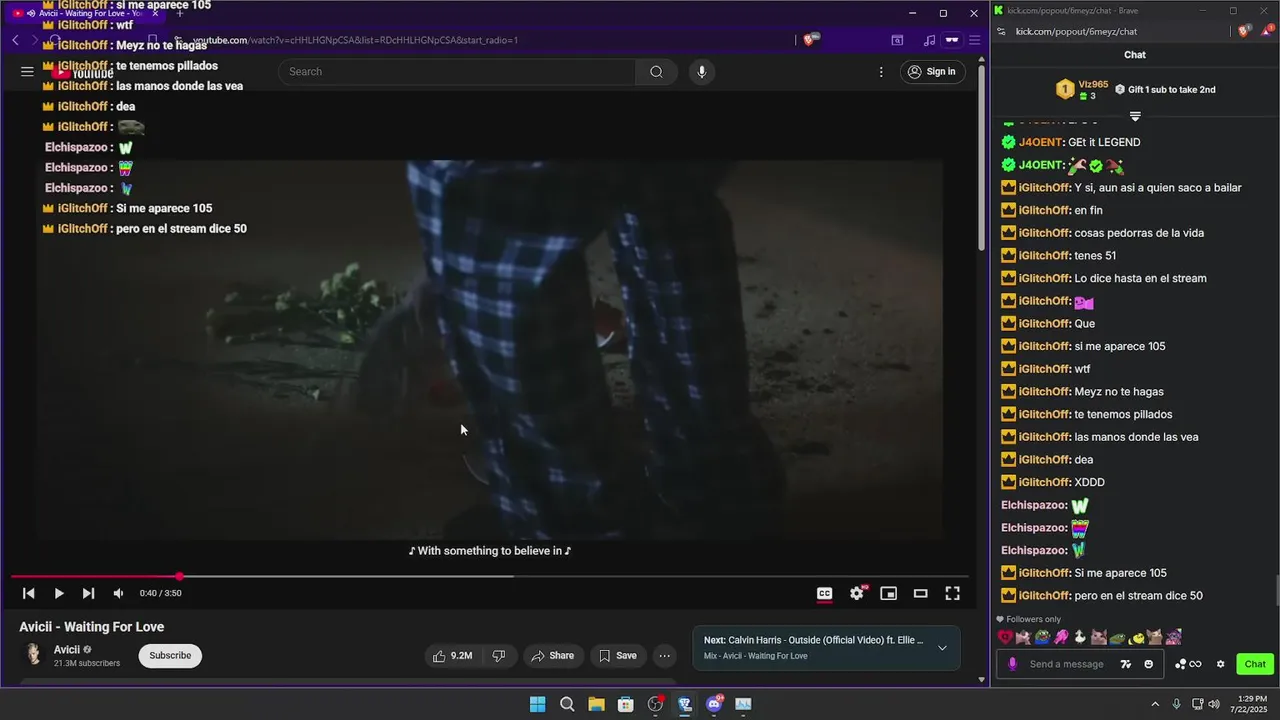Click the purple microphone icon in chat box
The height and width of the screenshot is (720, 1280).
tap(1012, 664)
